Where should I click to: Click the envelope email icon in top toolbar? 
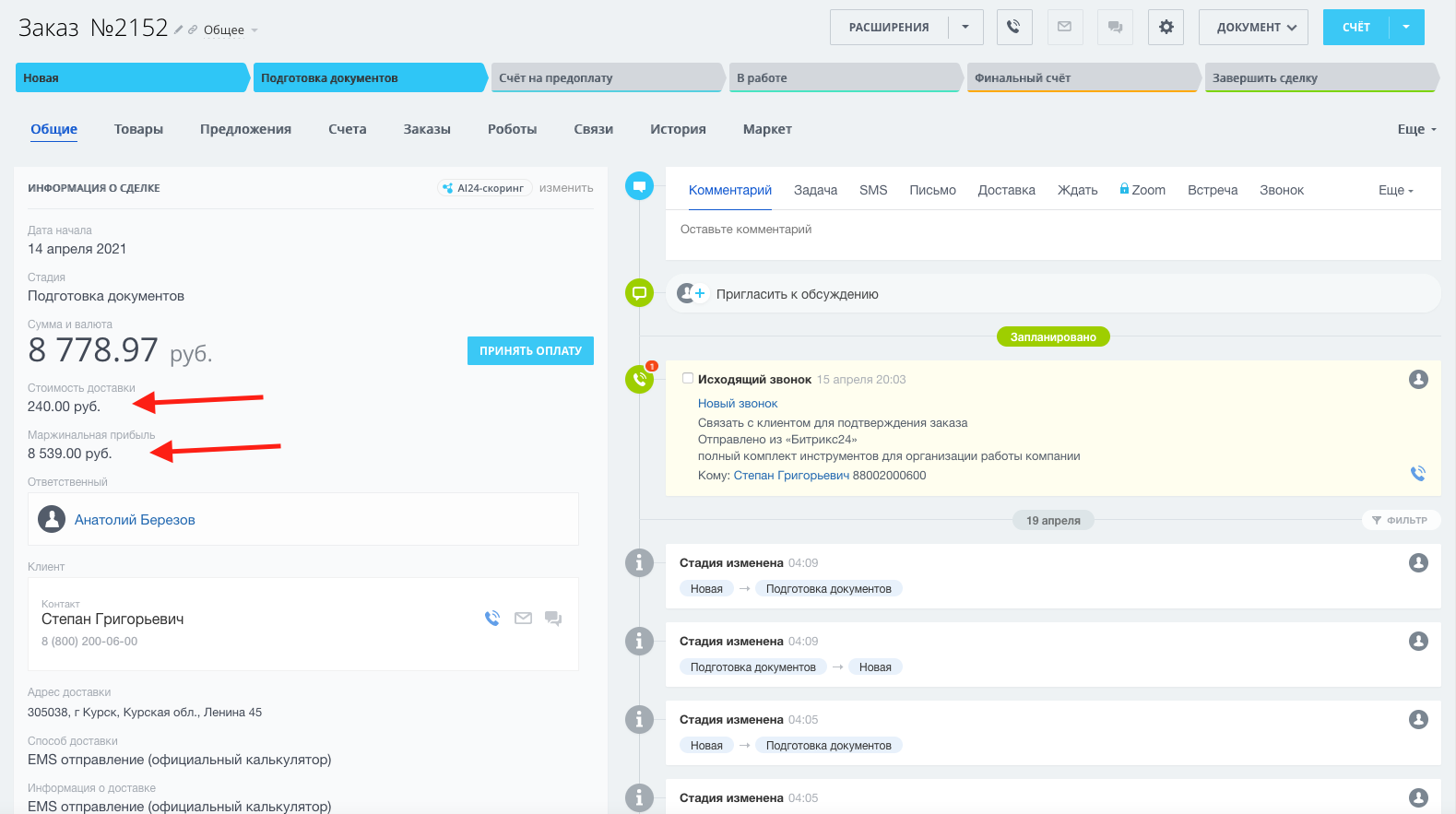1065,28
